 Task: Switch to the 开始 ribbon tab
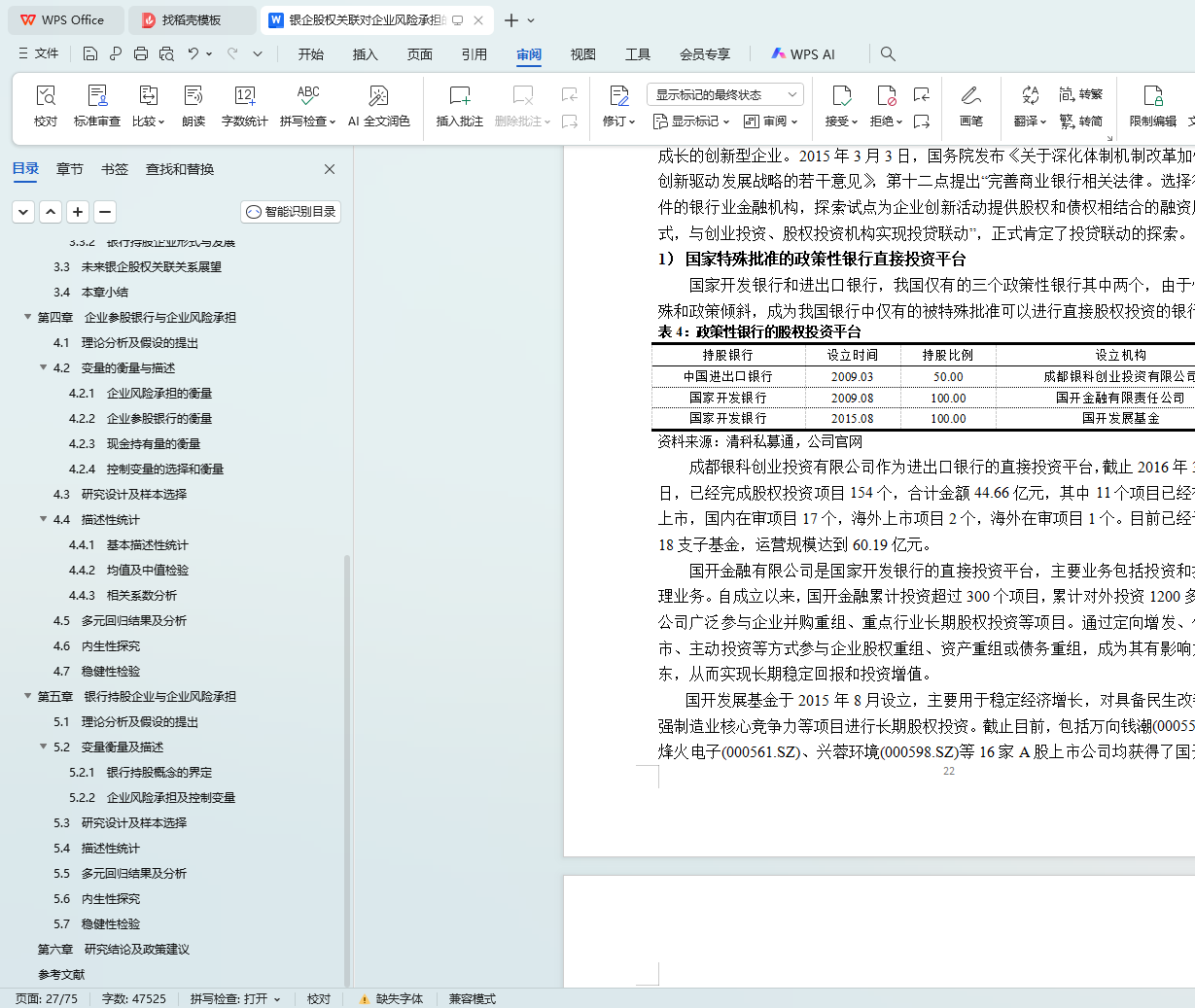[311, 54]
